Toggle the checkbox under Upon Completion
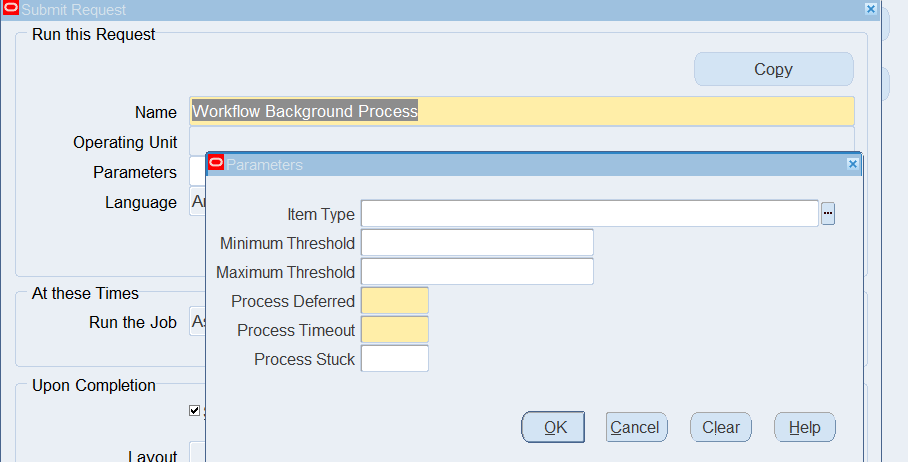 [x=195, y=410]
